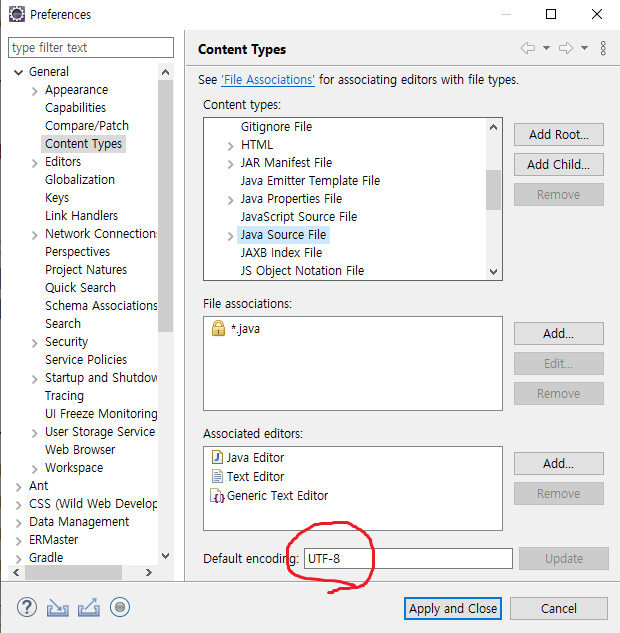Open the forward history dropdown arrow

coord(584,48)
